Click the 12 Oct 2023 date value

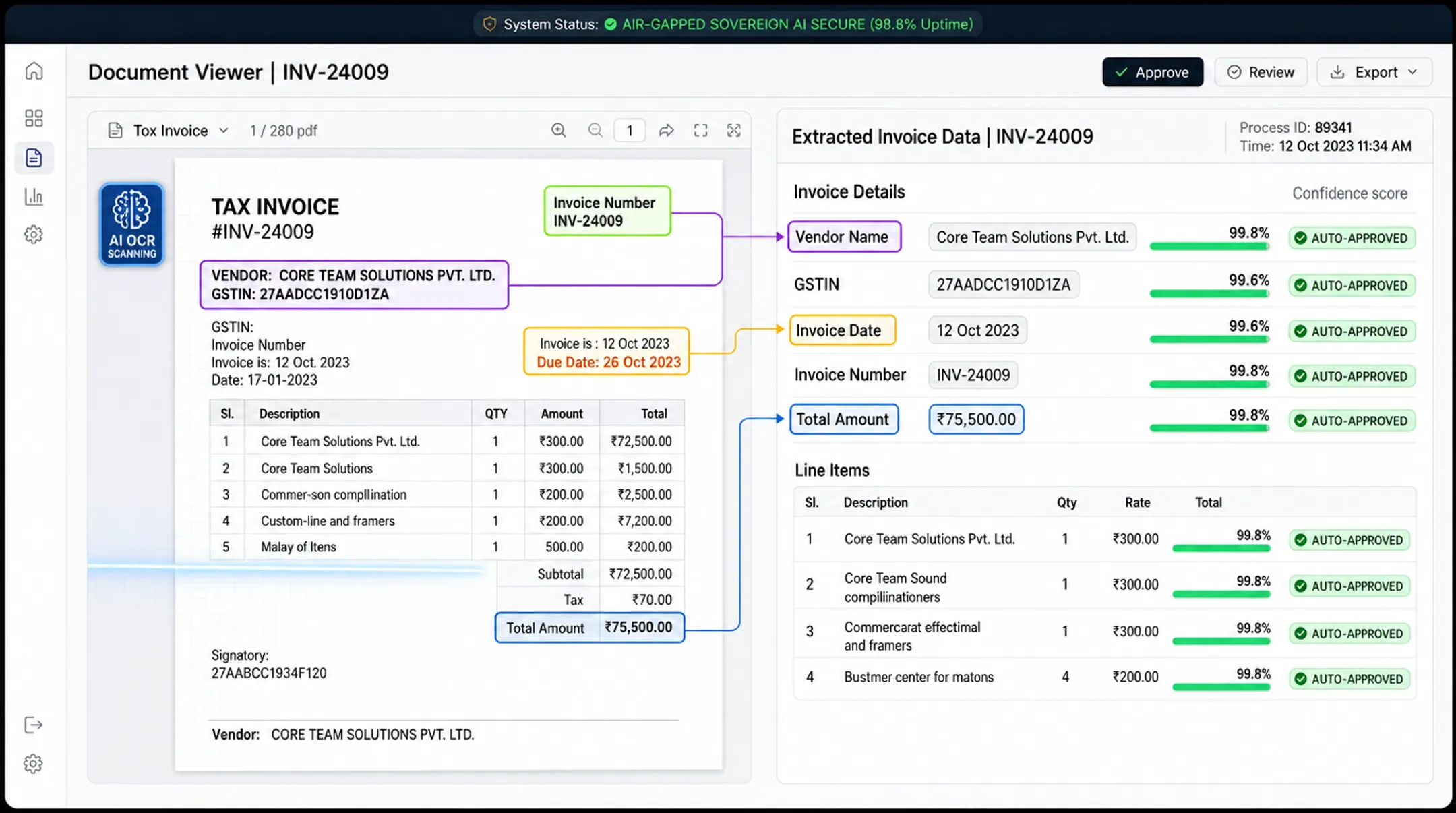click(977, 330)
